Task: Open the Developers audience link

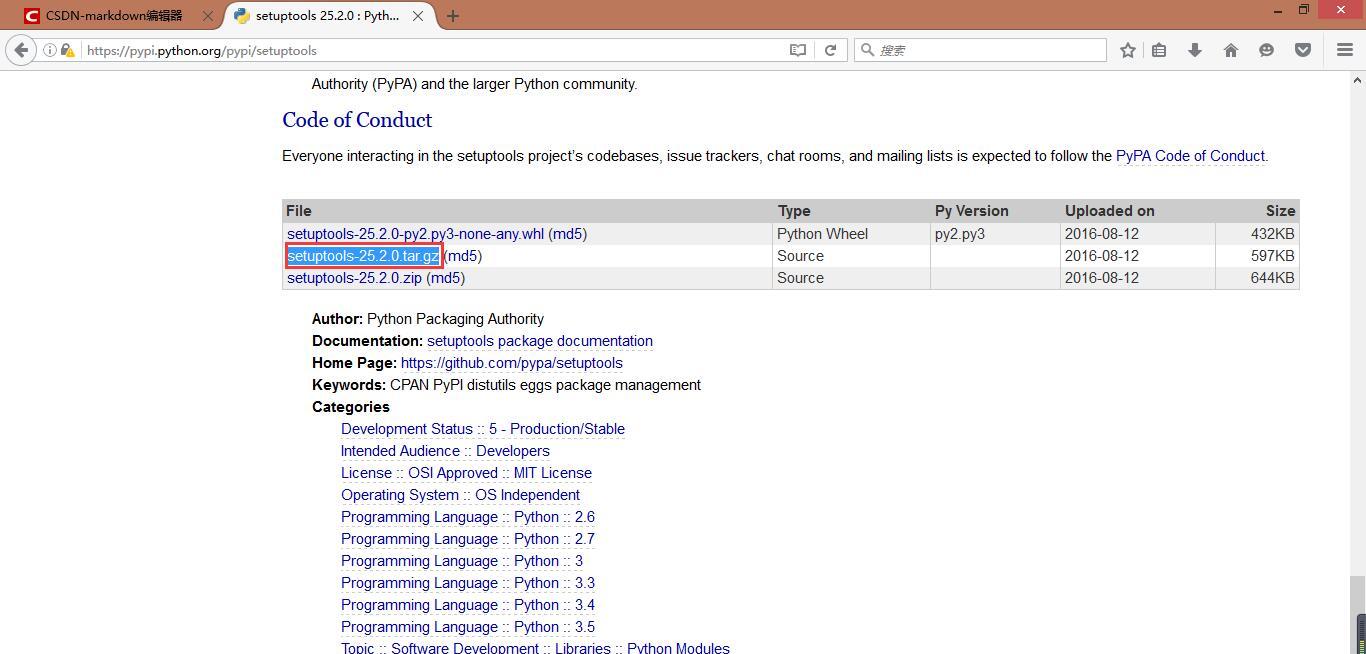Action: pos(513,451)
